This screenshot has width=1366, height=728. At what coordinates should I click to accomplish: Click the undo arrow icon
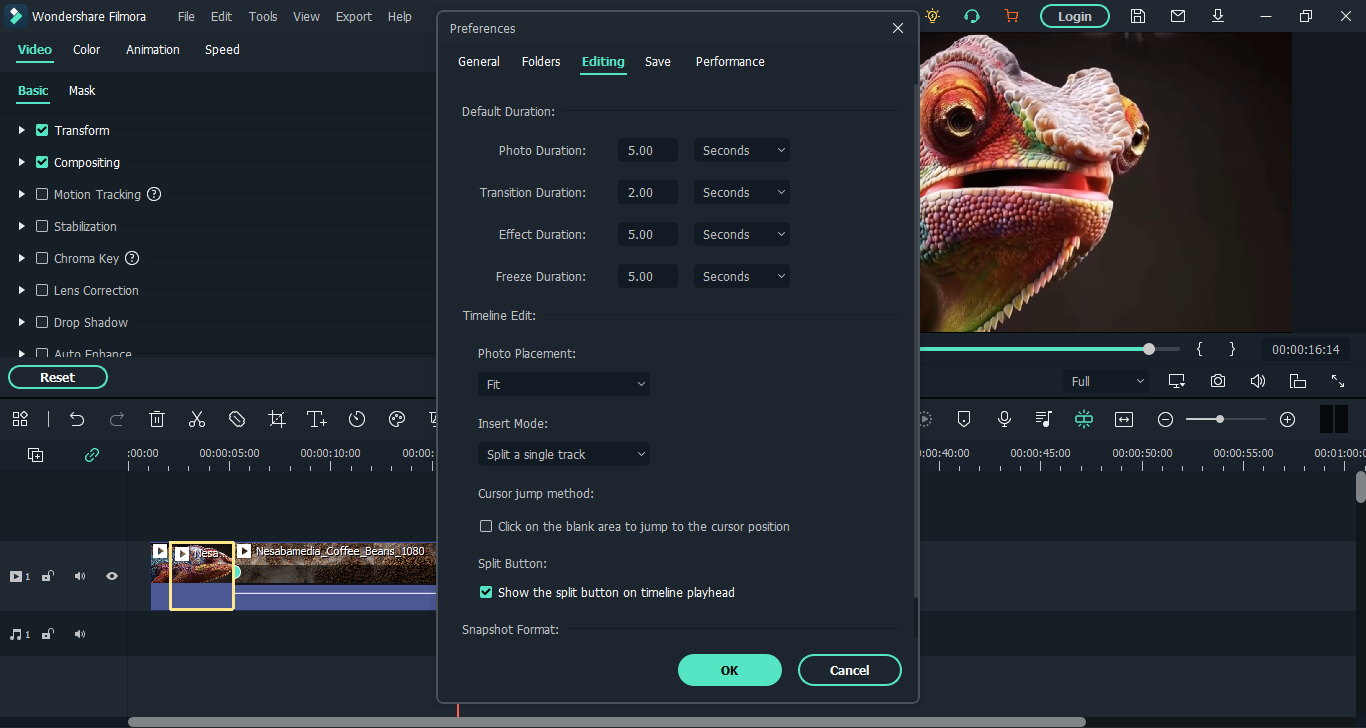coord(77,419)
